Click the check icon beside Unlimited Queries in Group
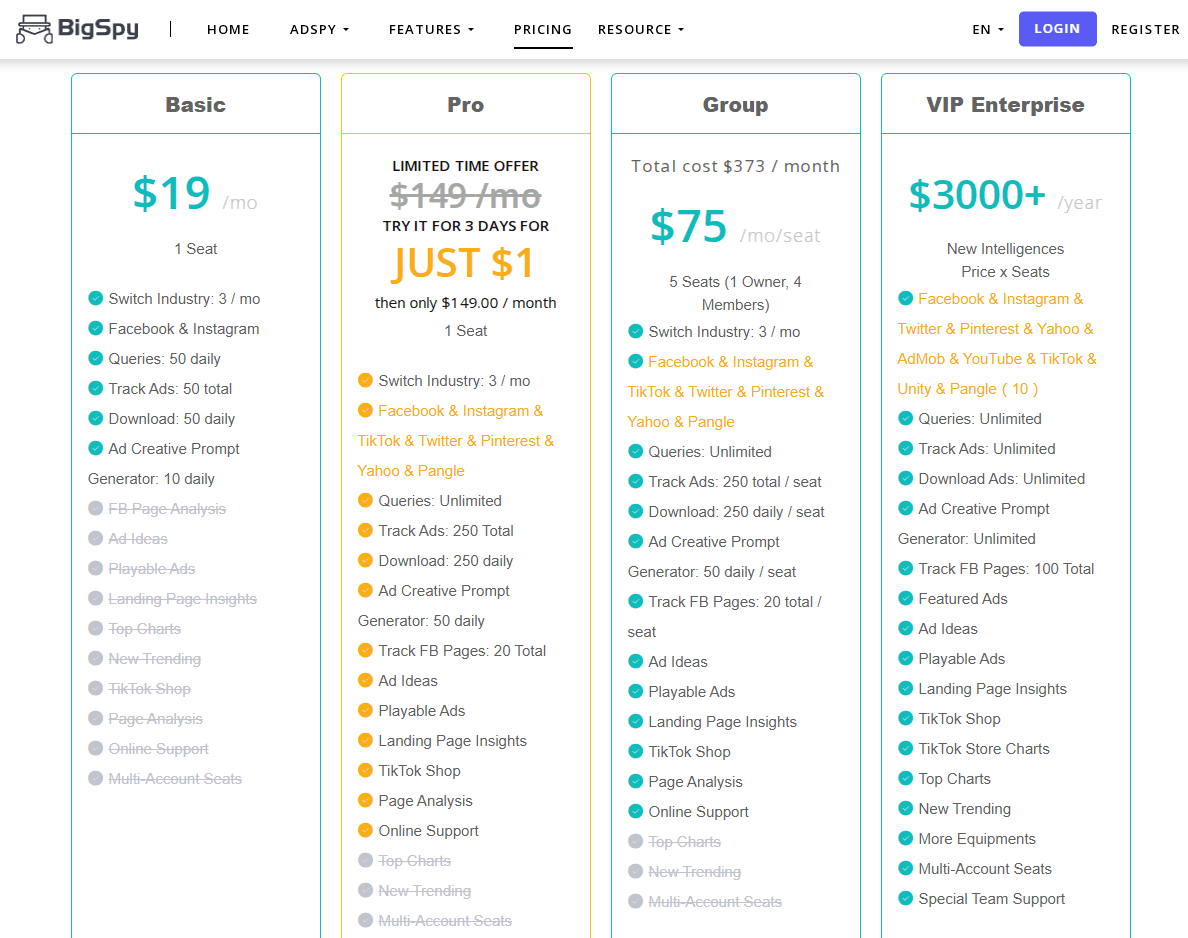Image resolution: width=1188 pixels, height=938 pixels. point(636,451)
